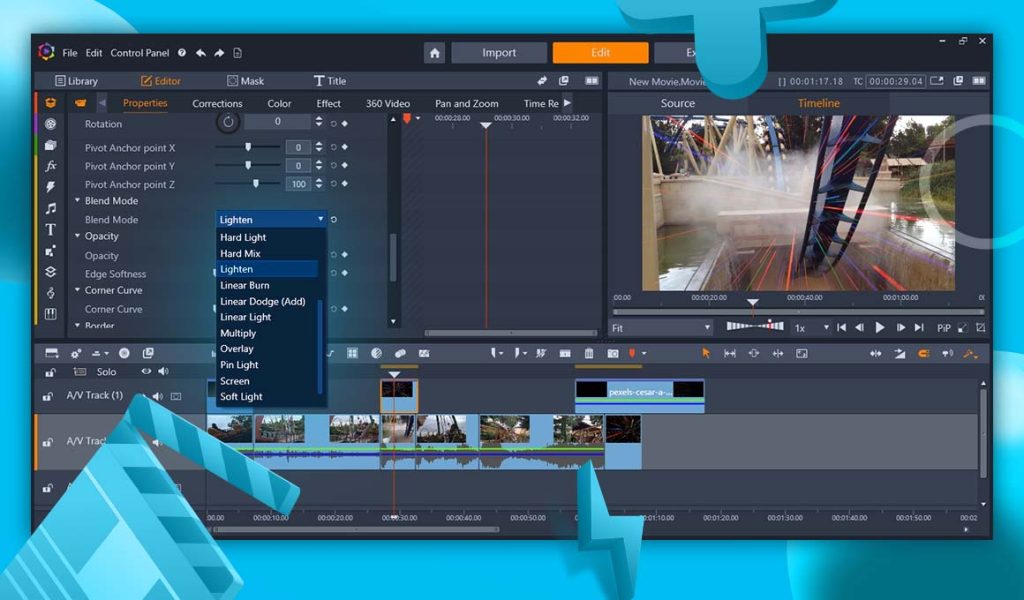Image resolution: width=1024 pixels, height=600 pixels.
Task: Click the shuttle jog slider in the preview controls
Action: (x=755, y=325)
